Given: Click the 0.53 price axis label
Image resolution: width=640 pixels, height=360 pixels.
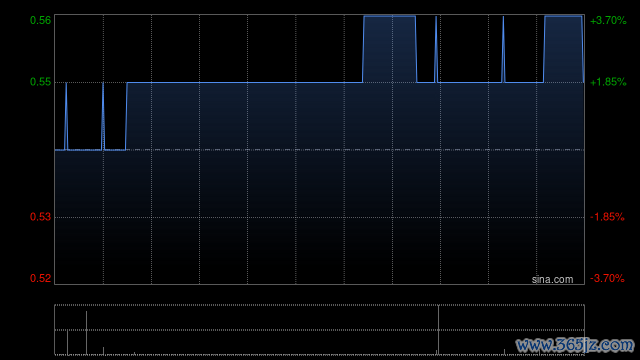Looking at the screenshot, I should (40, 217).
